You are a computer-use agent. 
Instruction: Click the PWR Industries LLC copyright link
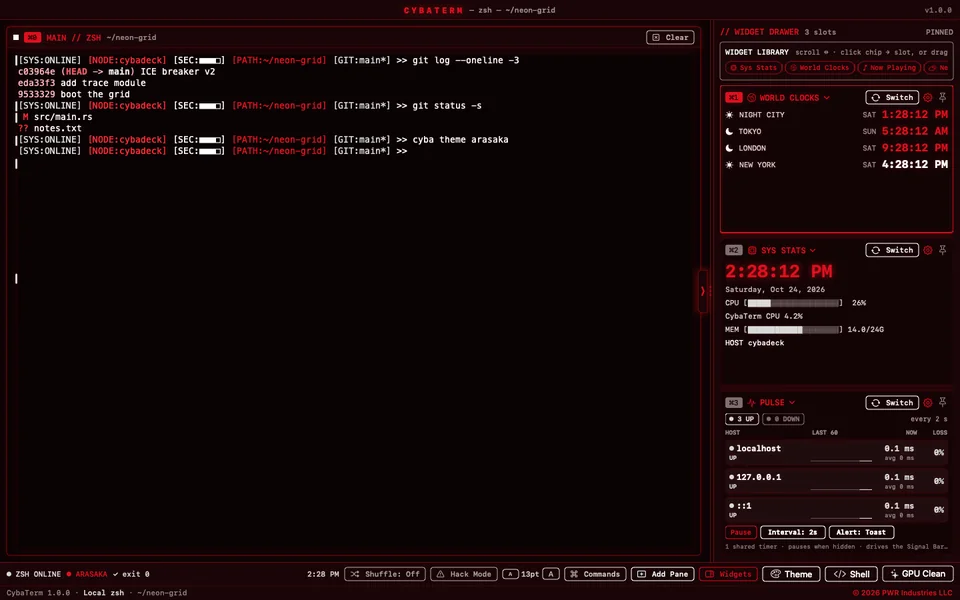pos(902,593)
